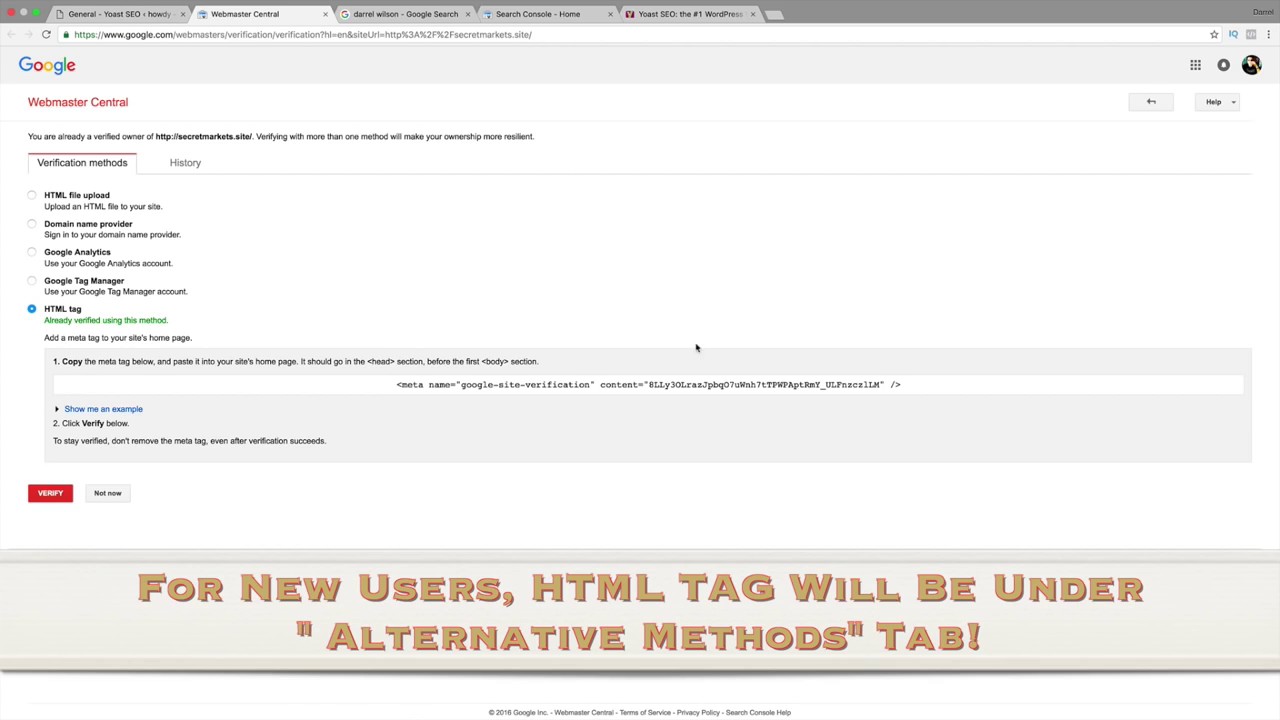Open the Chrome three-dot menu
The image size is (1280, 720).
(x=1267, y=34)
